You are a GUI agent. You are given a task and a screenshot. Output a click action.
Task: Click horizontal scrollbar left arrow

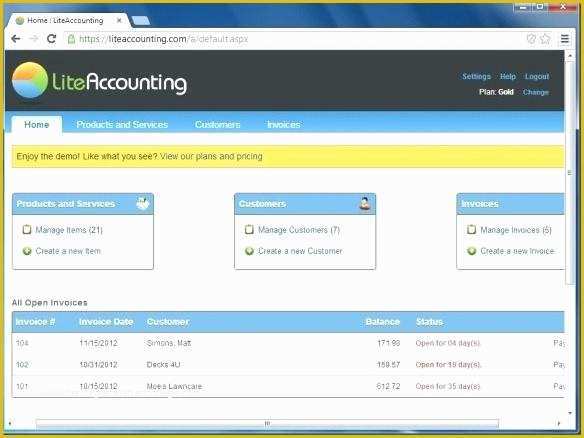click(x=10, y=423)
